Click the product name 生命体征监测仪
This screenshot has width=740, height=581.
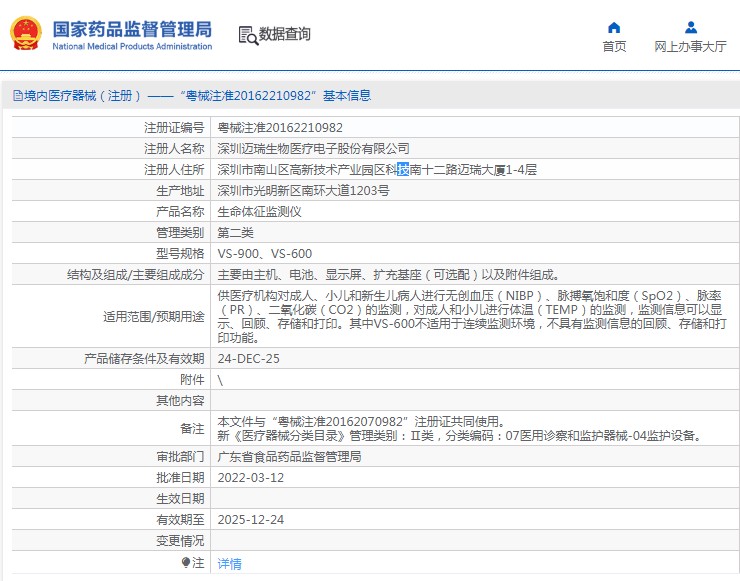[x=259, y=212]
